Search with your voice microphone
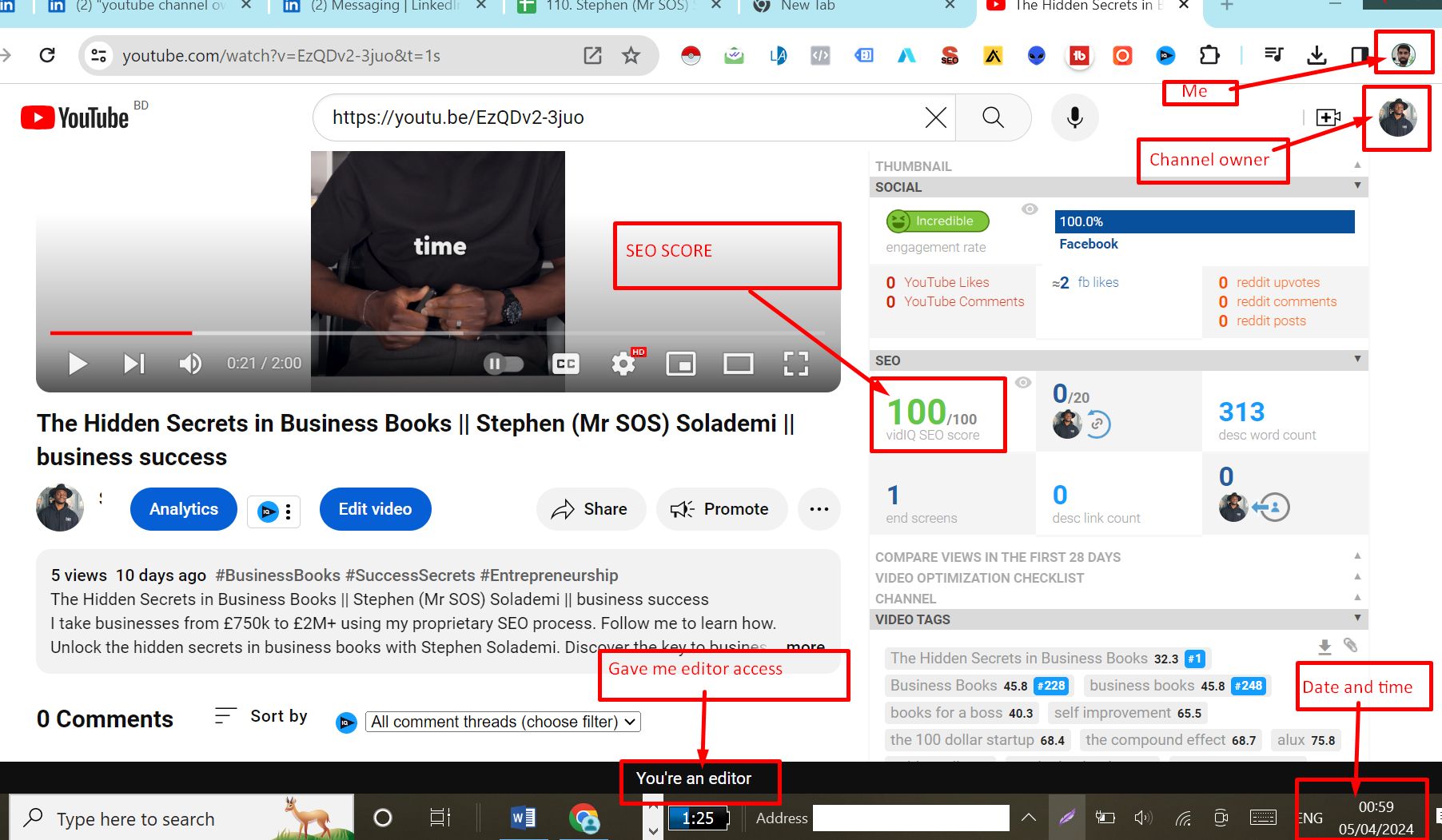This screenshot has width=1442, height=840. (x=1075, y=117)
